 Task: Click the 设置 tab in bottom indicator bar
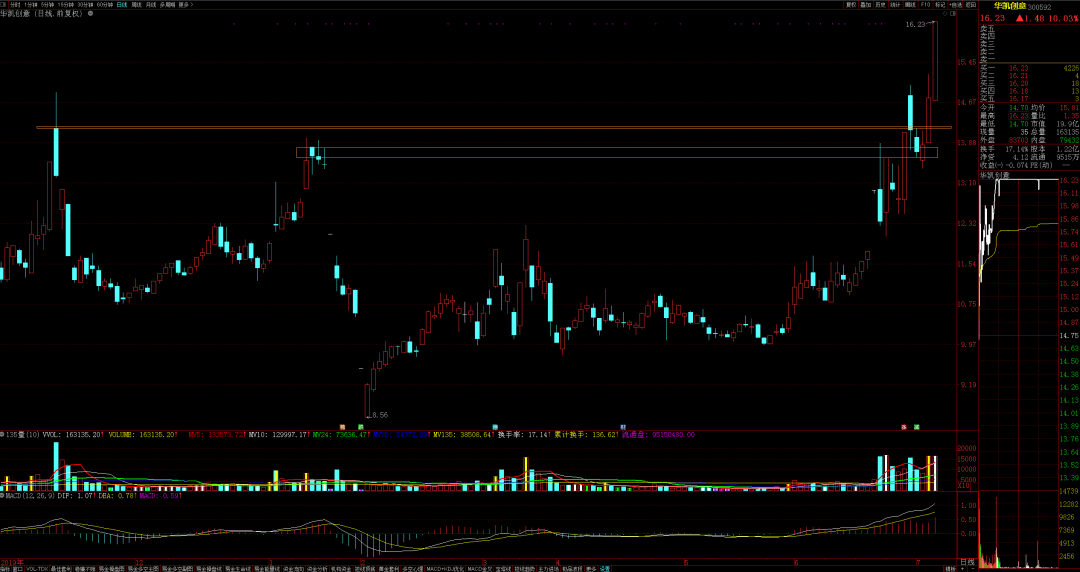pos(605,569)
